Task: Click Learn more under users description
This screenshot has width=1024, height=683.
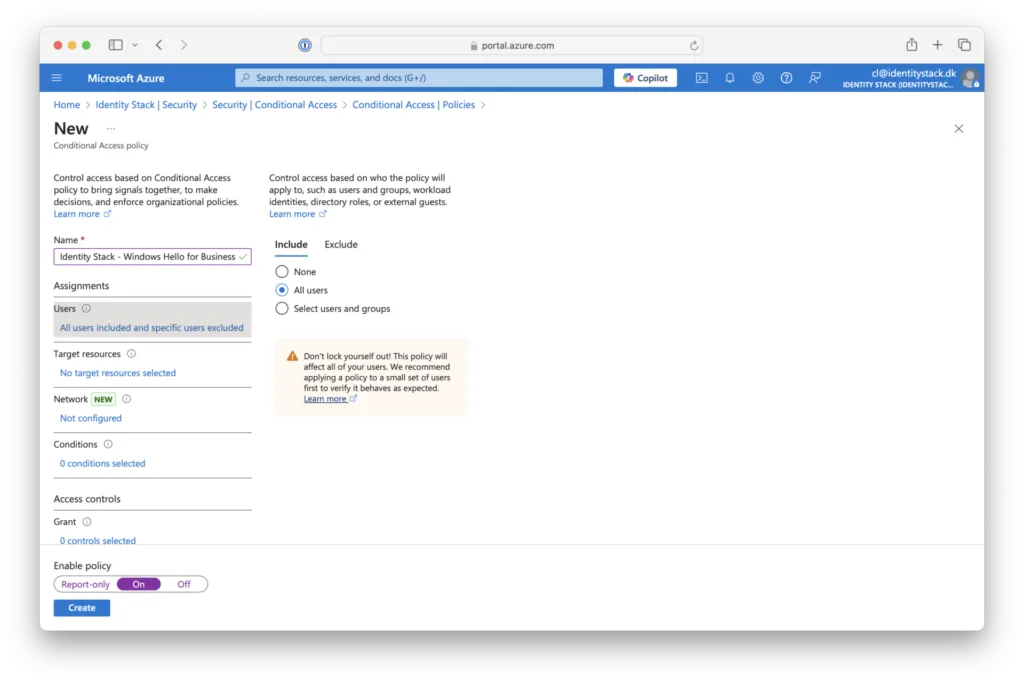Action: 298,214
